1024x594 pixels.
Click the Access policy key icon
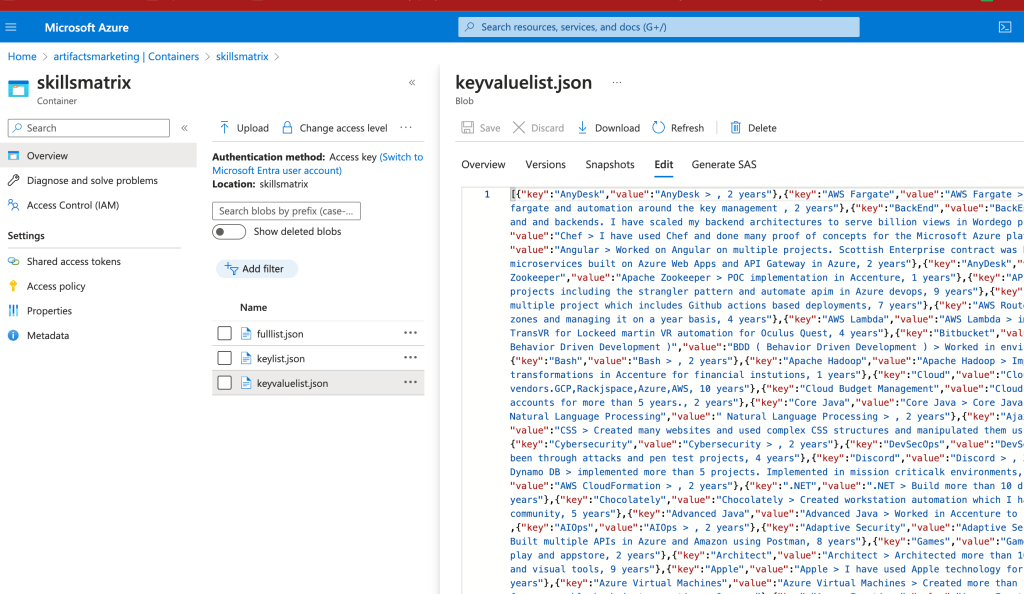pyautogui.click(x=13, y=286)
